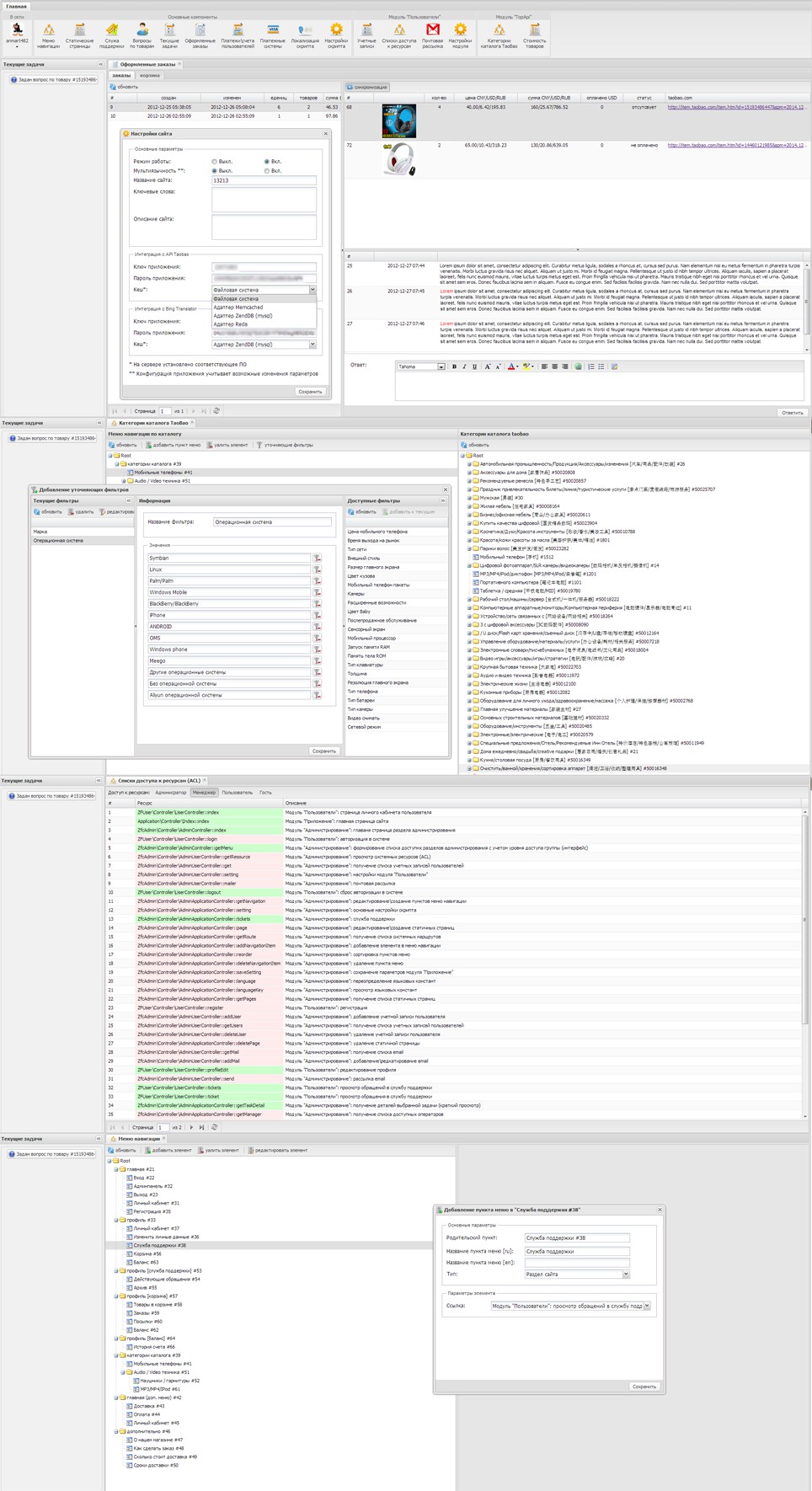Click уточняющие фильтры toolbar button
This screenshot has width=812, height=1491.
coord(284,445)
